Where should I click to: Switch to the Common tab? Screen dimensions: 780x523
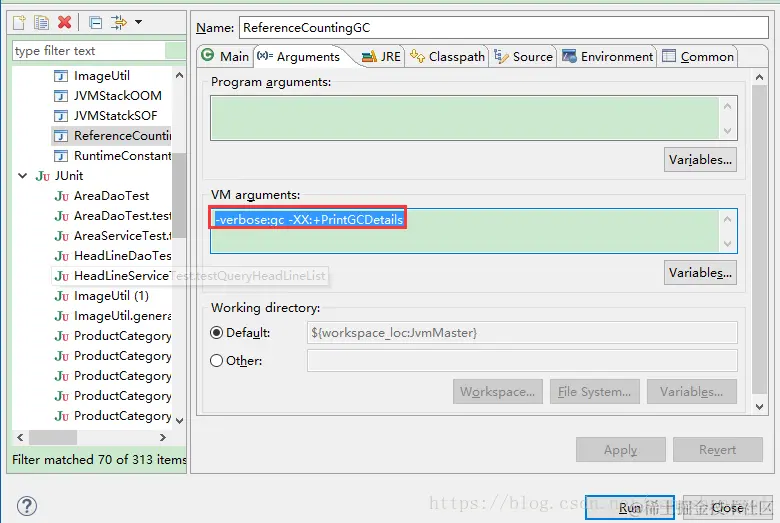tap(698, 56)
